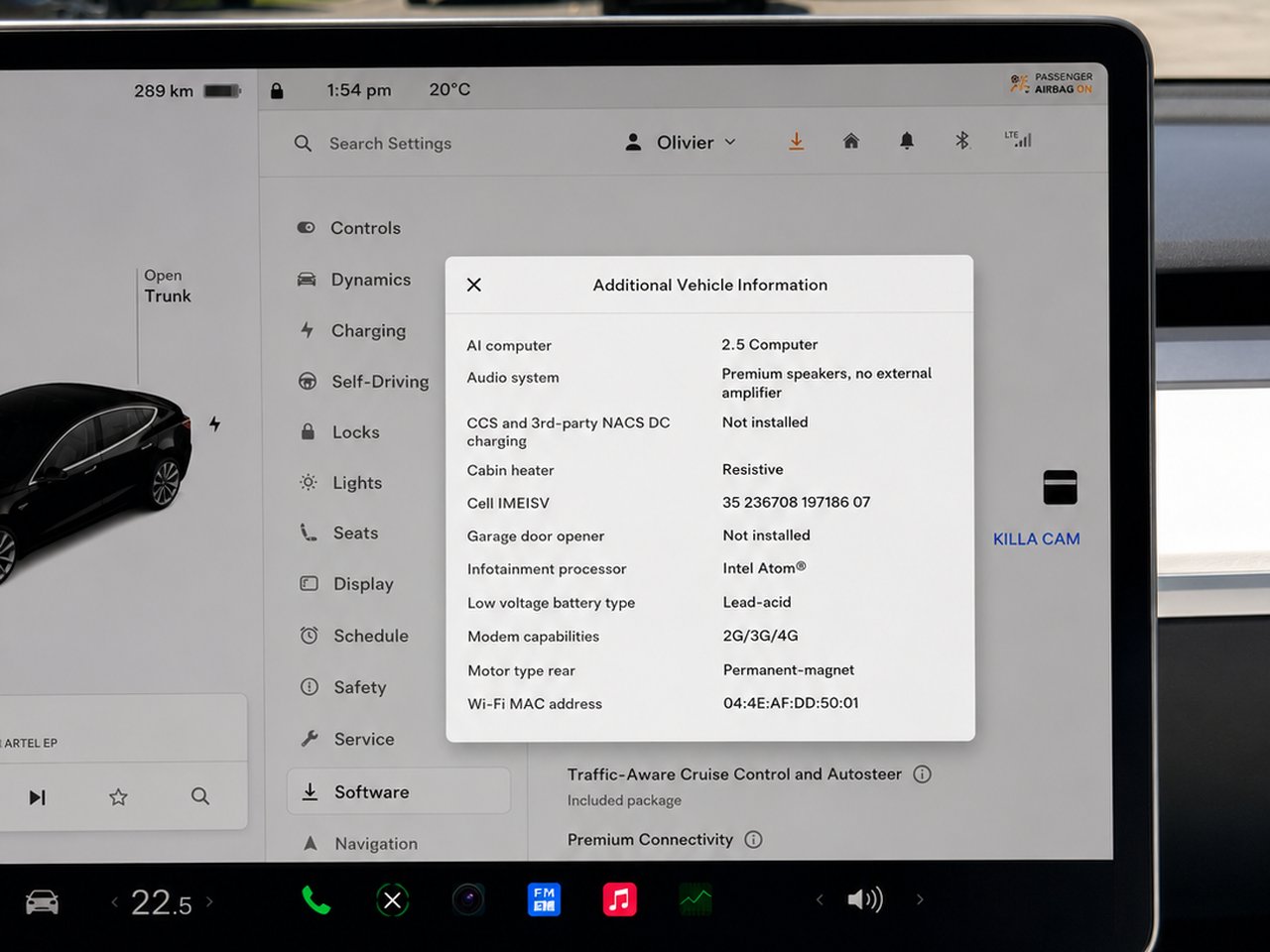Tap the 289 km battery range display
The width and height of the screenshot is (1270, 952).
[x=188, y=91]
